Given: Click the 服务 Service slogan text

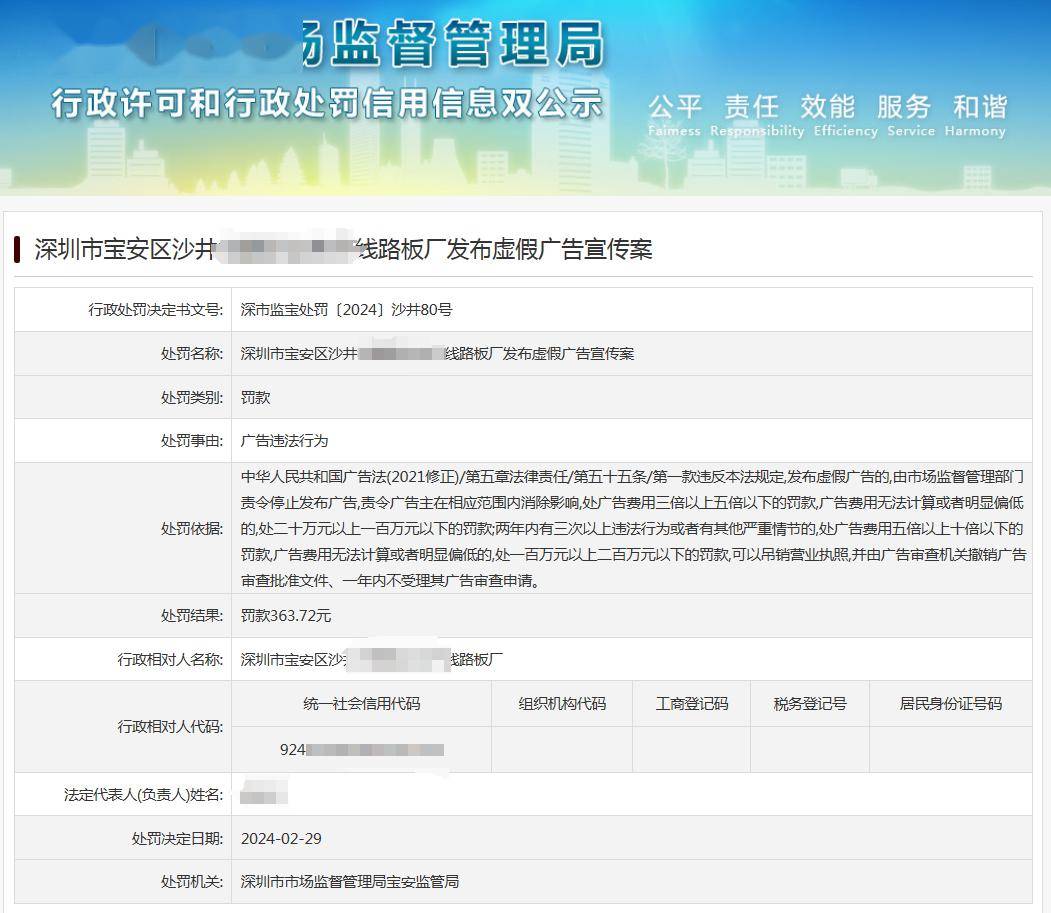Looking at the screenshot, I should tap(910, 115).
